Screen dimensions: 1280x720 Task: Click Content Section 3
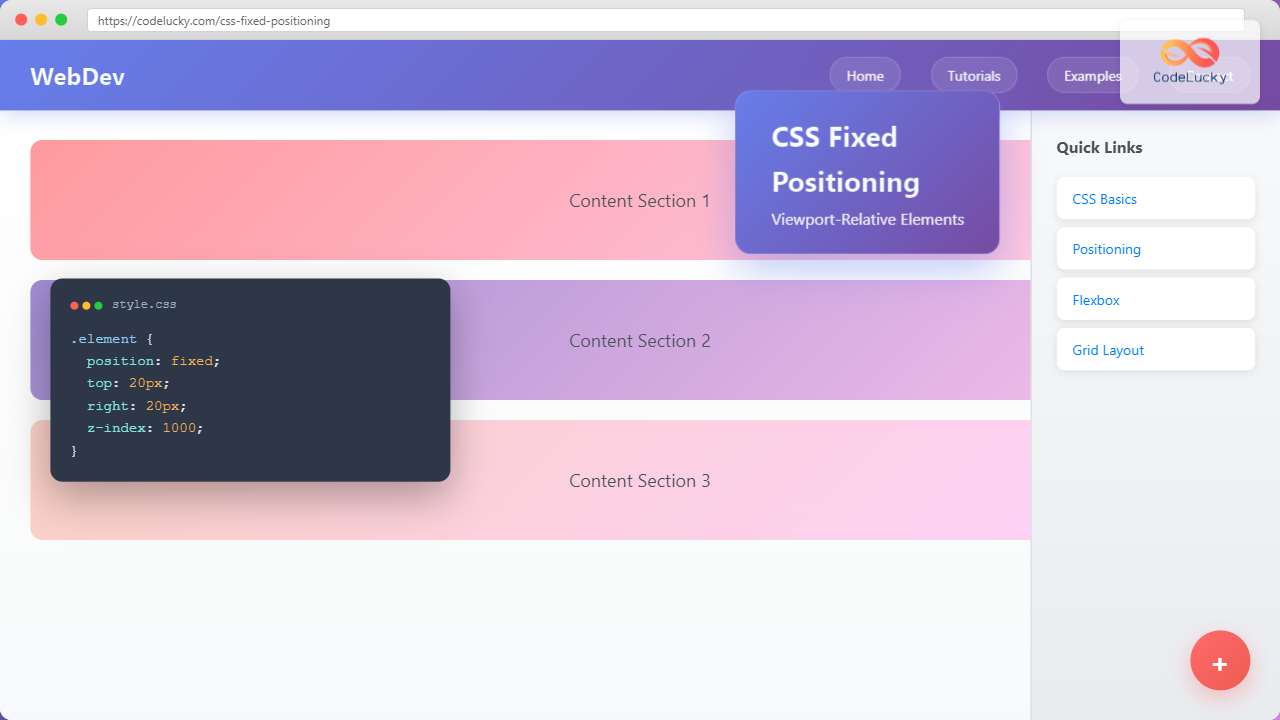tap(639, 480)
